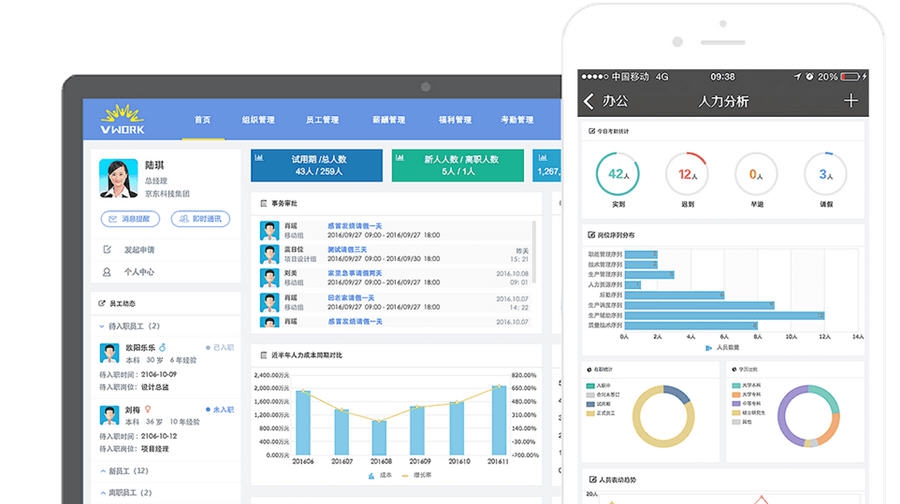Open 陆琪's profile avatar picture
Viewport: 900px width, 504px height.
(x=118, y=178)
